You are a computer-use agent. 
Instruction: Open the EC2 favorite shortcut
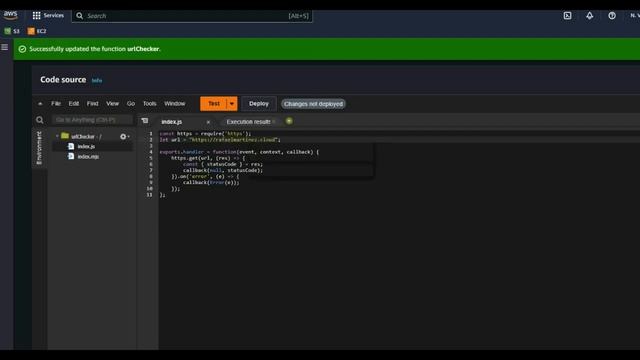point(37,31)
